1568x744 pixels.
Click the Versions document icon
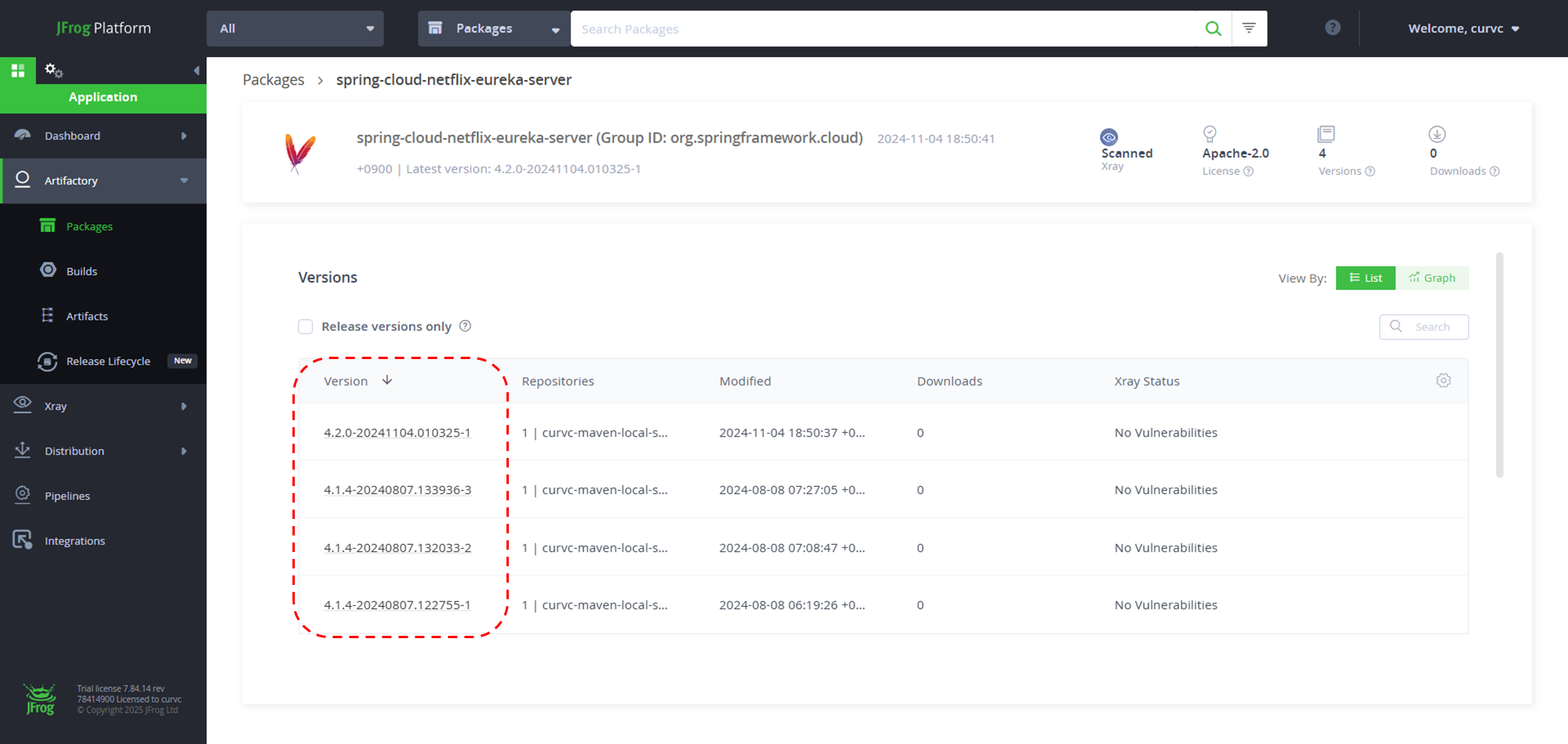[x=1327, y=134]
